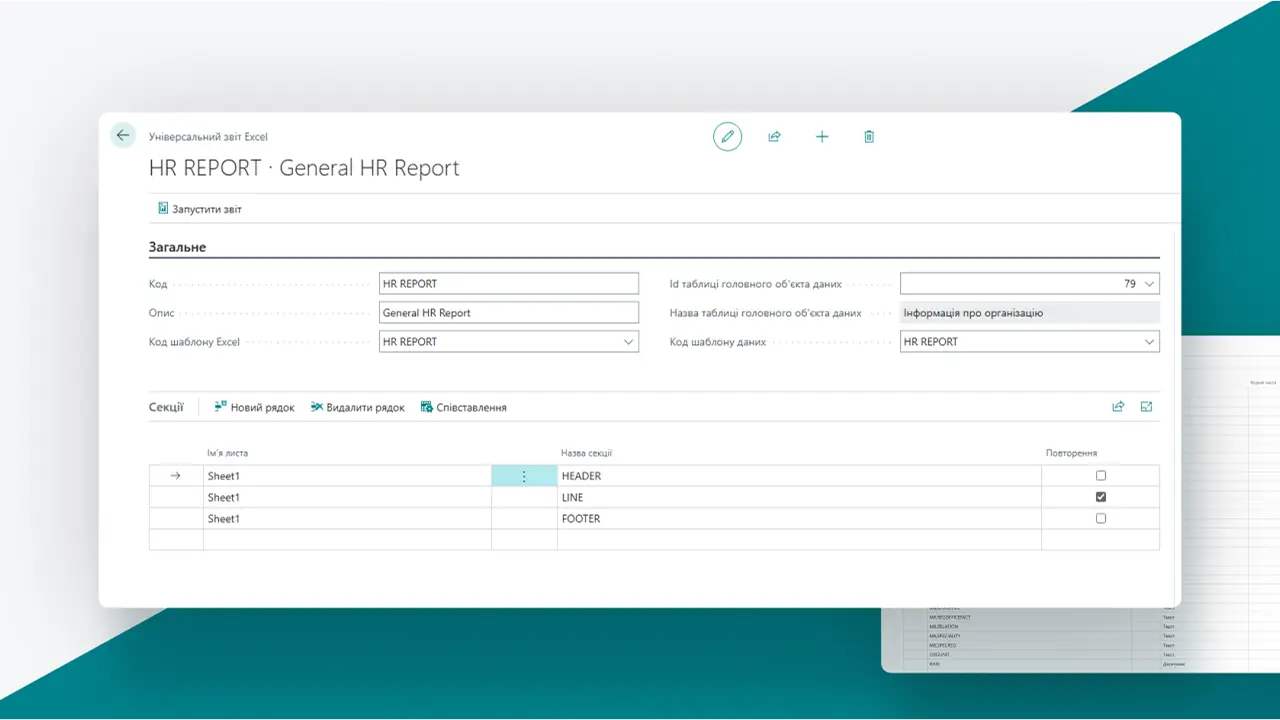The width and height of the screenshot is (1280, 720).
Task: Toggle Повторення for the FOOTER row
Action: click(1100, 518)
